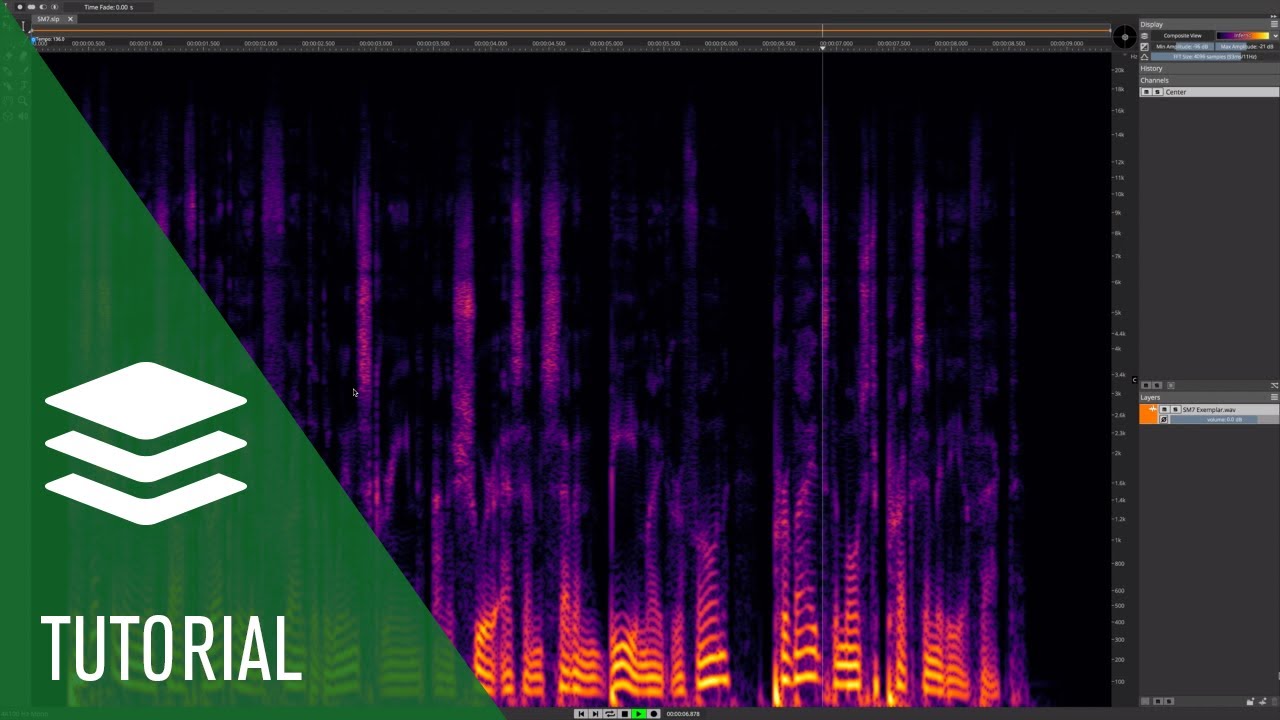Click the skip-to-end transport button
The image size is (1280, 720).
click(595, 714)
